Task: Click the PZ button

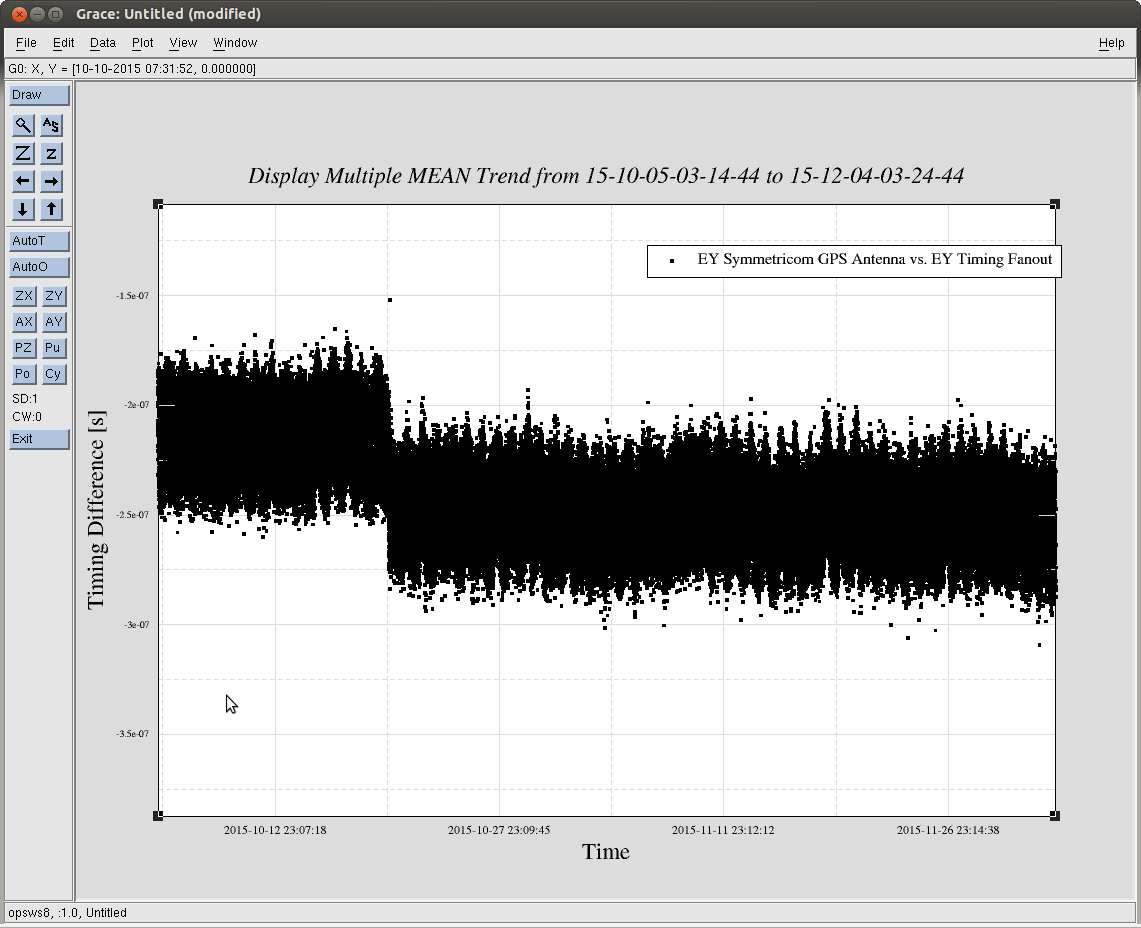Action: (x=24, y=348)
